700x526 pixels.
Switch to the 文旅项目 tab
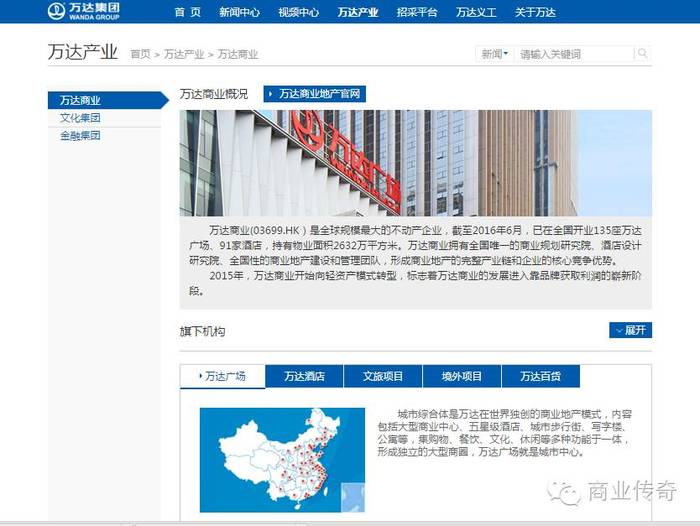(383, 376)
